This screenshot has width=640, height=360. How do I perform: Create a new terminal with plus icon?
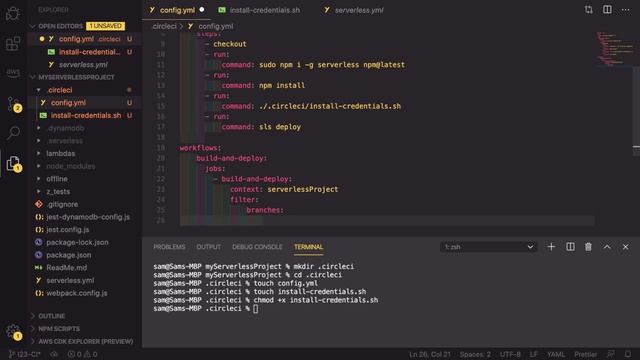551,247
